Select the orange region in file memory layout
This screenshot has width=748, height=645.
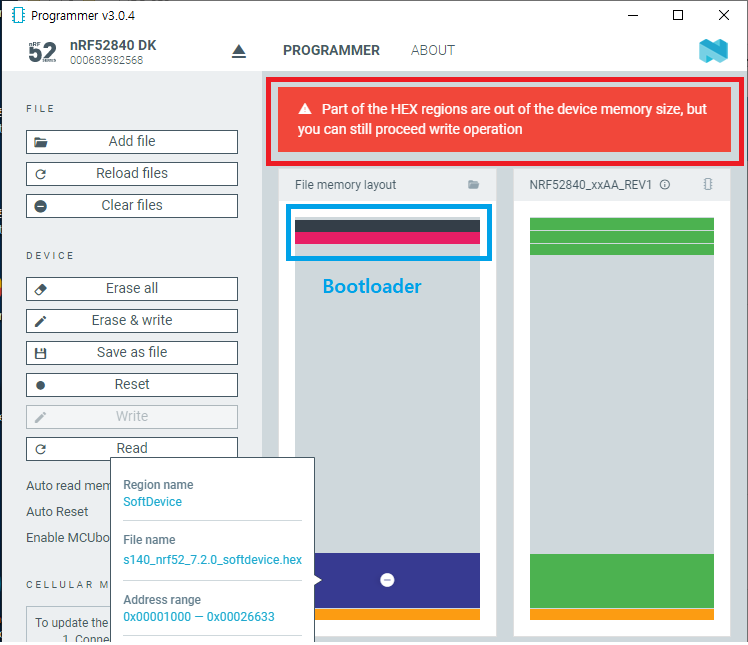tap(397, 614)
